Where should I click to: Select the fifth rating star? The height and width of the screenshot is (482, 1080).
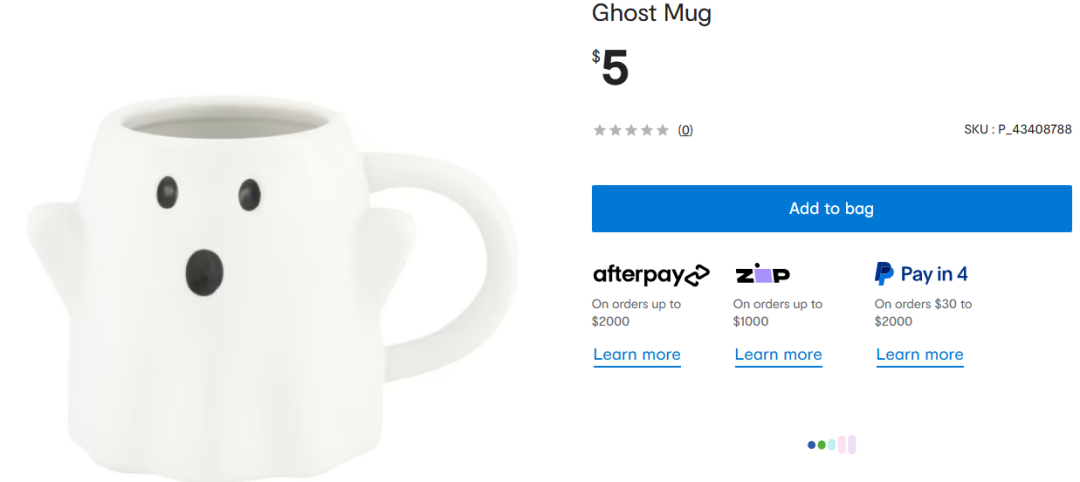662,130
